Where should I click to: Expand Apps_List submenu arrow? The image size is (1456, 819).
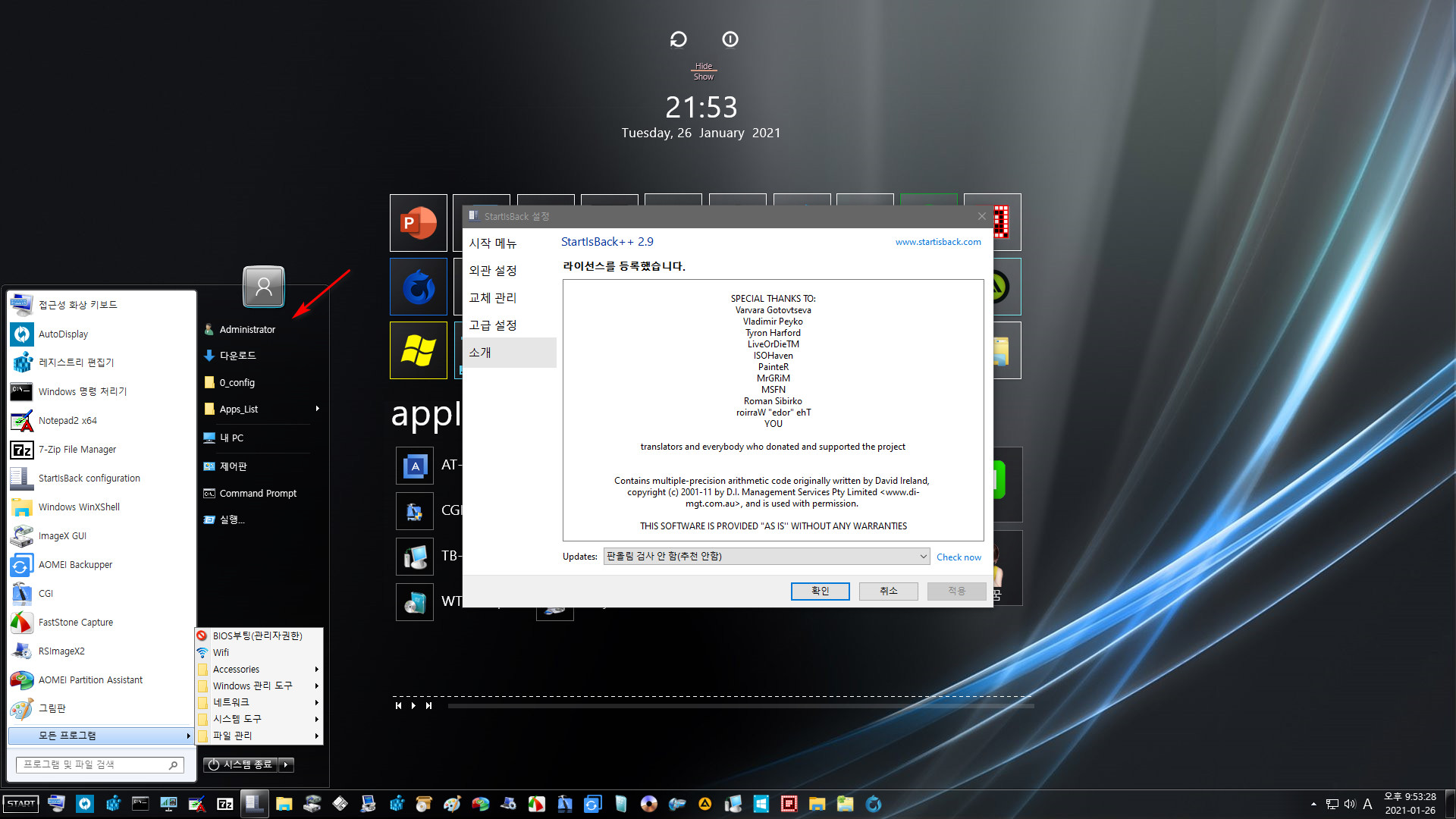(x=317, y=409)
